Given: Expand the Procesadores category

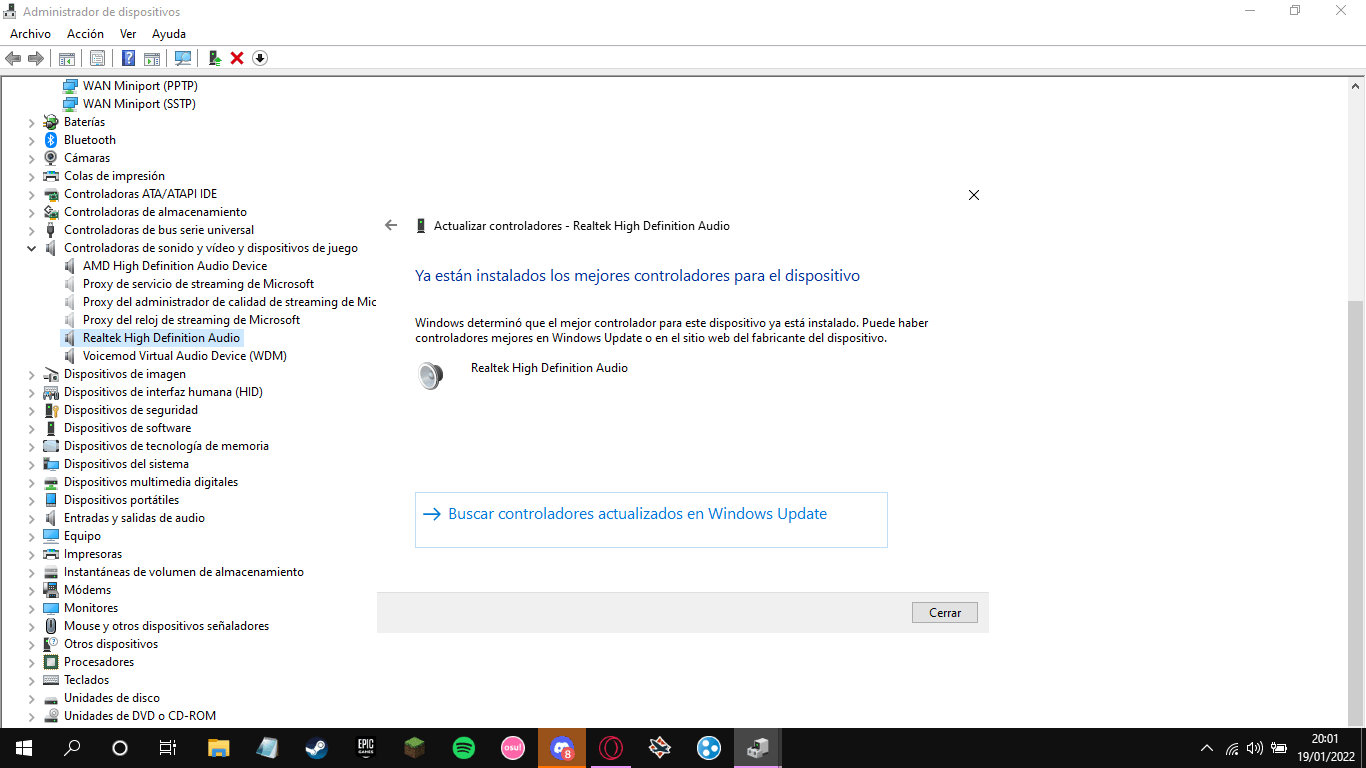Looking at the screenshot, I should click(31, 662).
